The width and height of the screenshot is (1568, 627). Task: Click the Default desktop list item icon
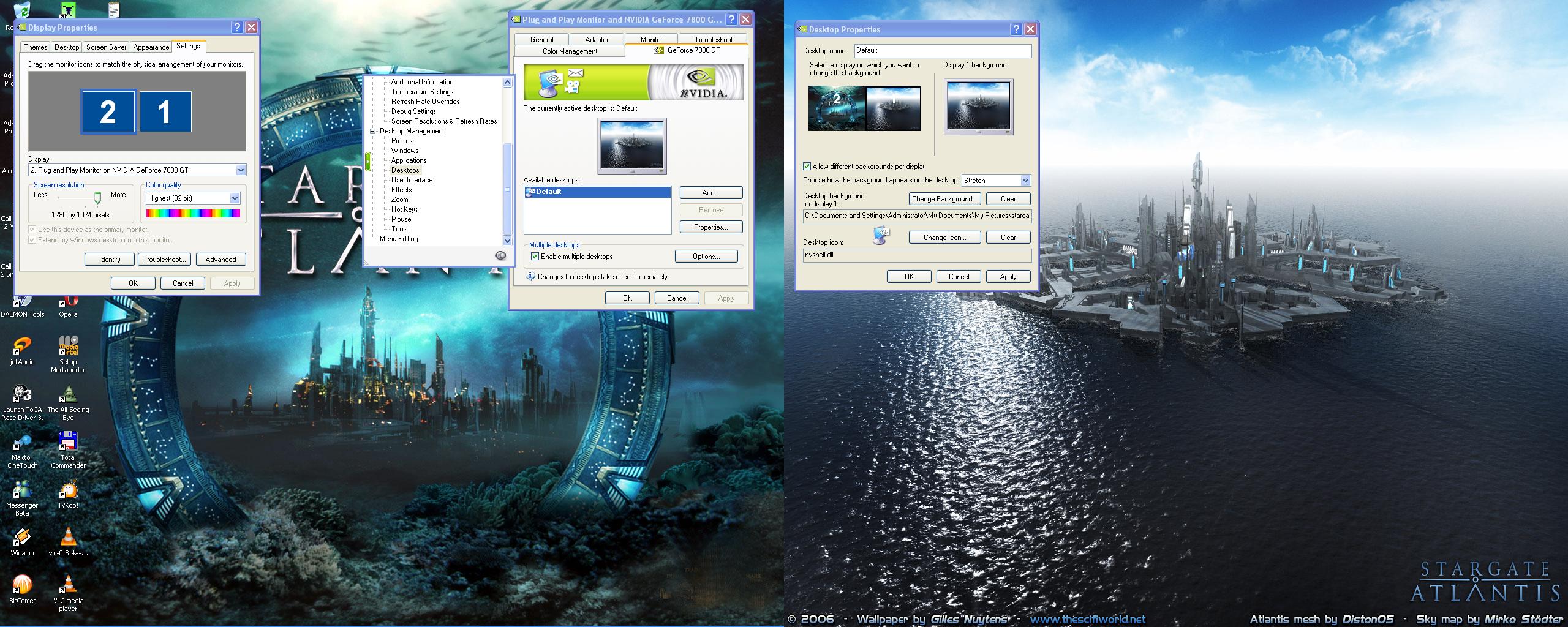pos(530,192)
